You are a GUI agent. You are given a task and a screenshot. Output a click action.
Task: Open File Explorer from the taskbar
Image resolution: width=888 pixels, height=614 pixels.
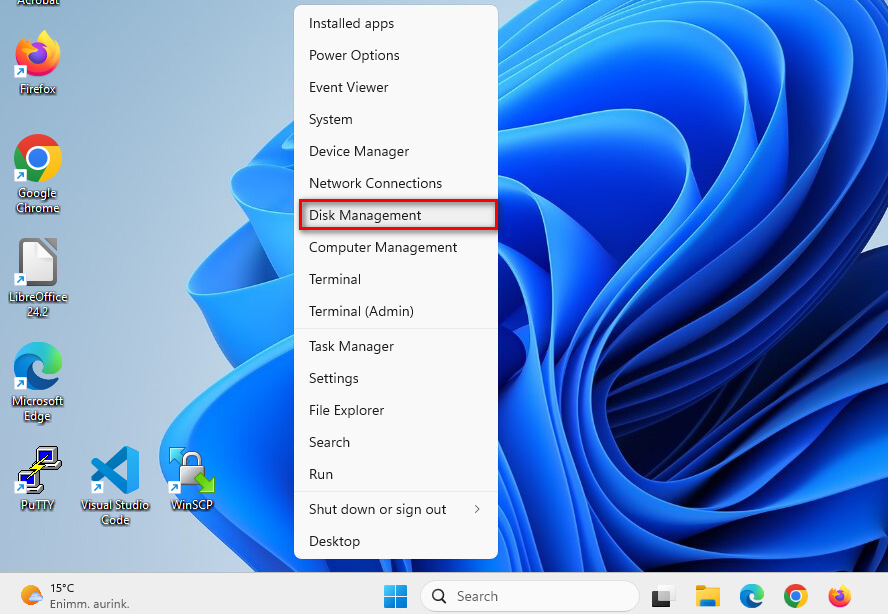708,595
